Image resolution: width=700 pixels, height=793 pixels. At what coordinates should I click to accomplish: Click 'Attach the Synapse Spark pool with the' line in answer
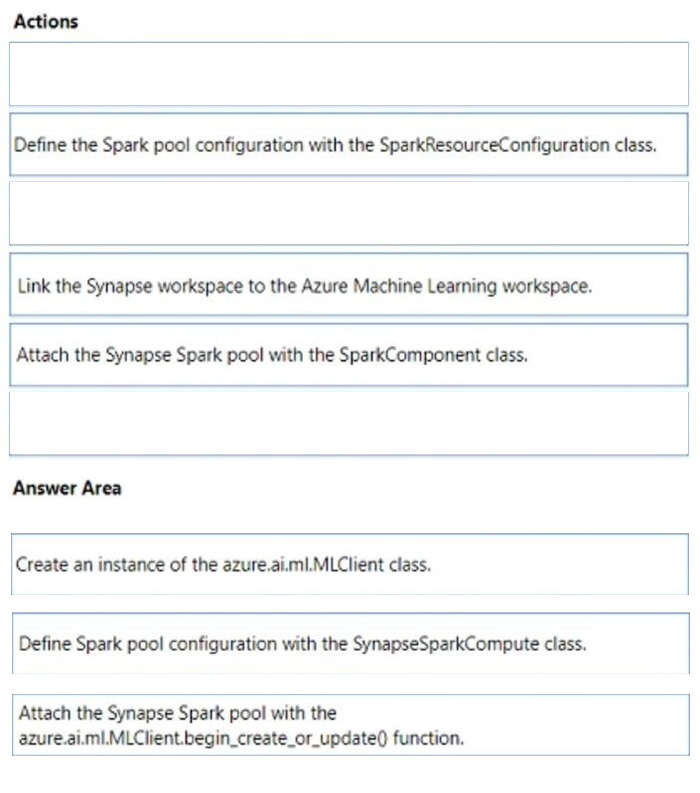click(178, 713)
